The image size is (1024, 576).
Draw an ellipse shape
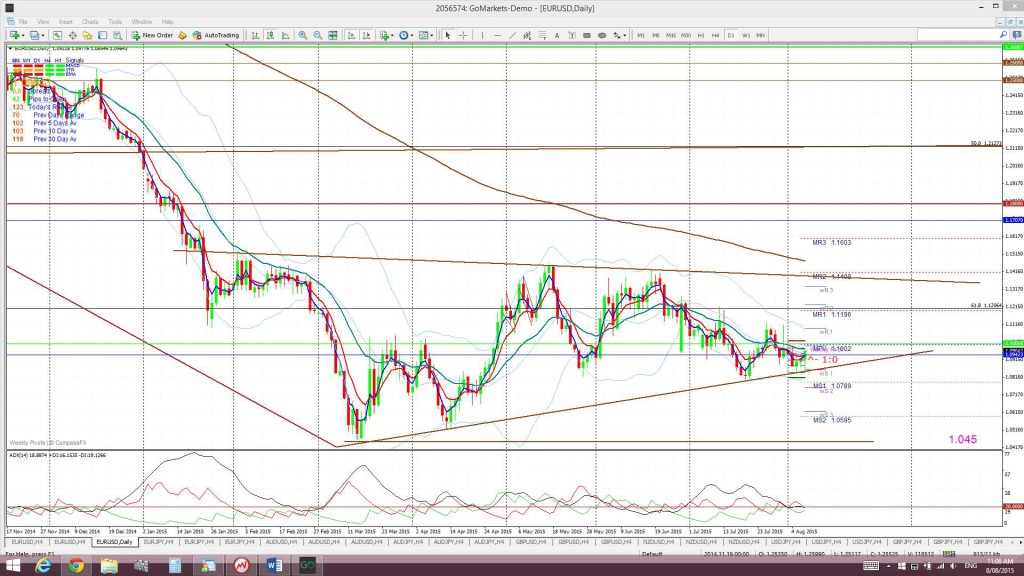point(602,35)
